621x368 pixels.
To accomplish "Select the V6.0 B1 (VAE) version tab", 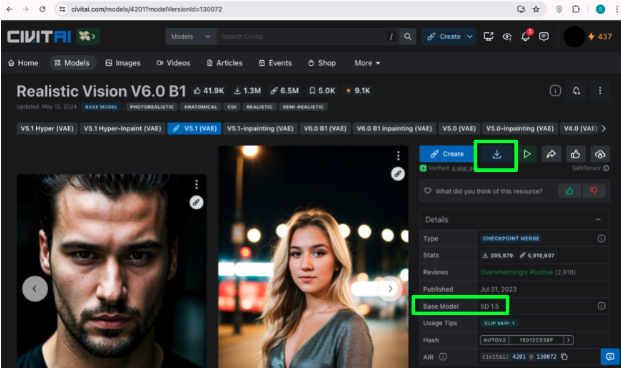I will click(x=325, y=128).
